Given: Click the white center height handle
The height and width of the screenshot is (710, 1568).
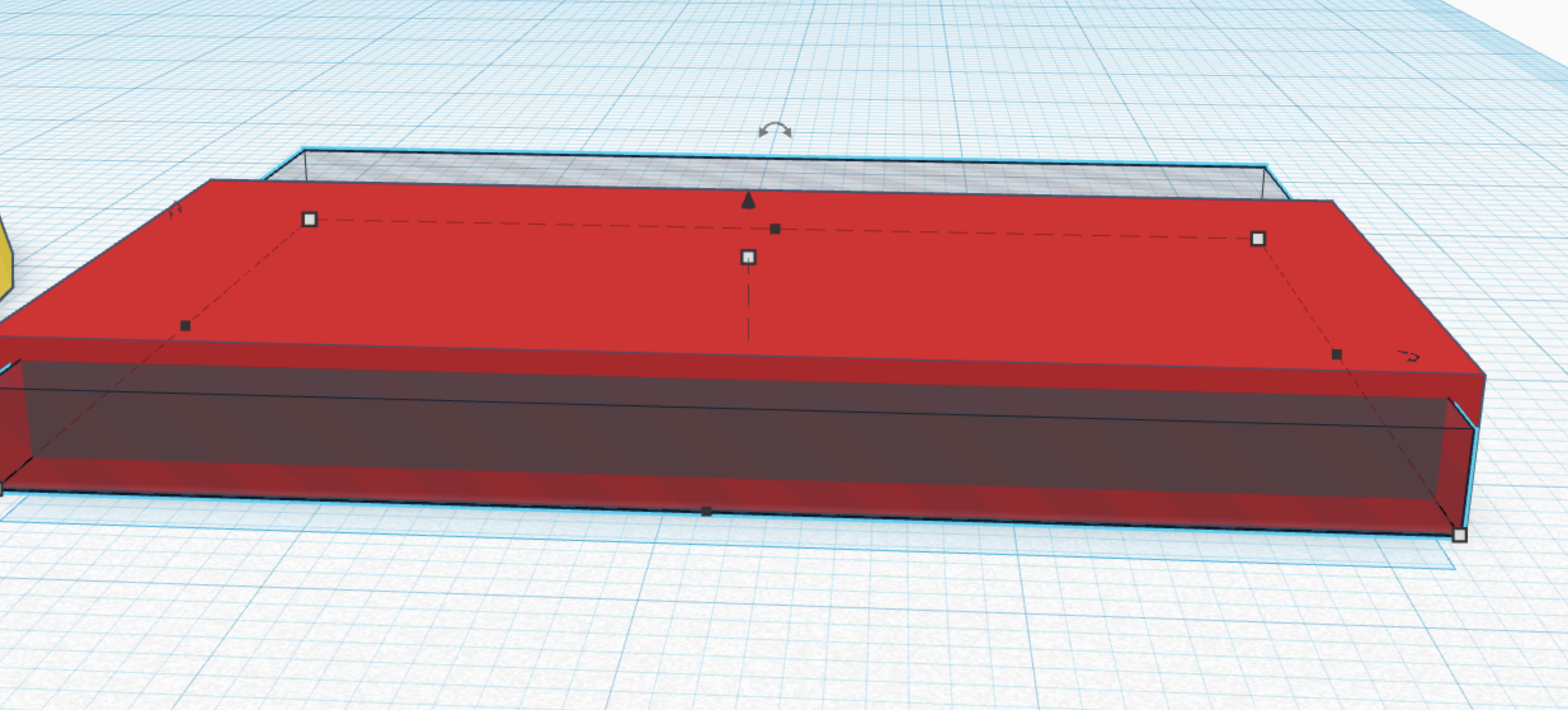Looking at the screenshot, I should 748,257.
